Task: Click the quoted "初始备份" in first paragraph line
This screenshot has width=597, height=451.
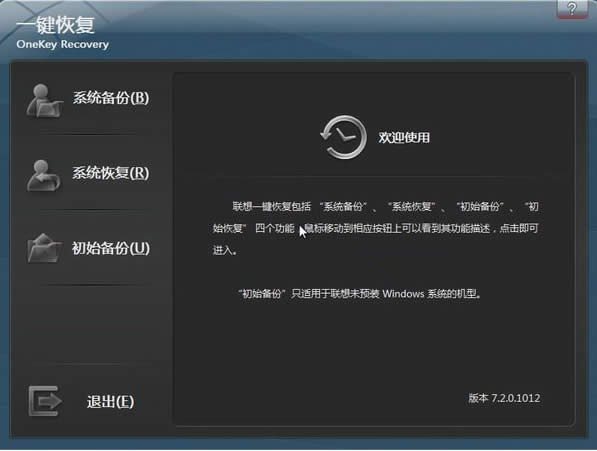Action: coord(480,207)
